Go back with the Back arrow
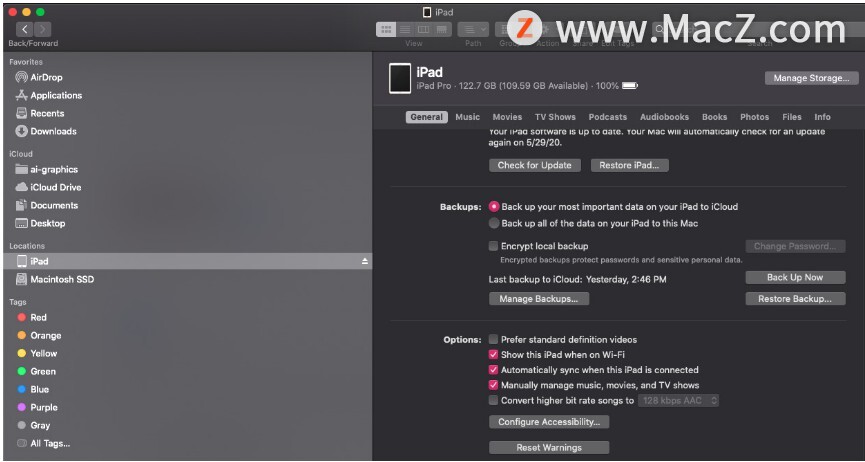The image size is (865, 462). [25, 29]
